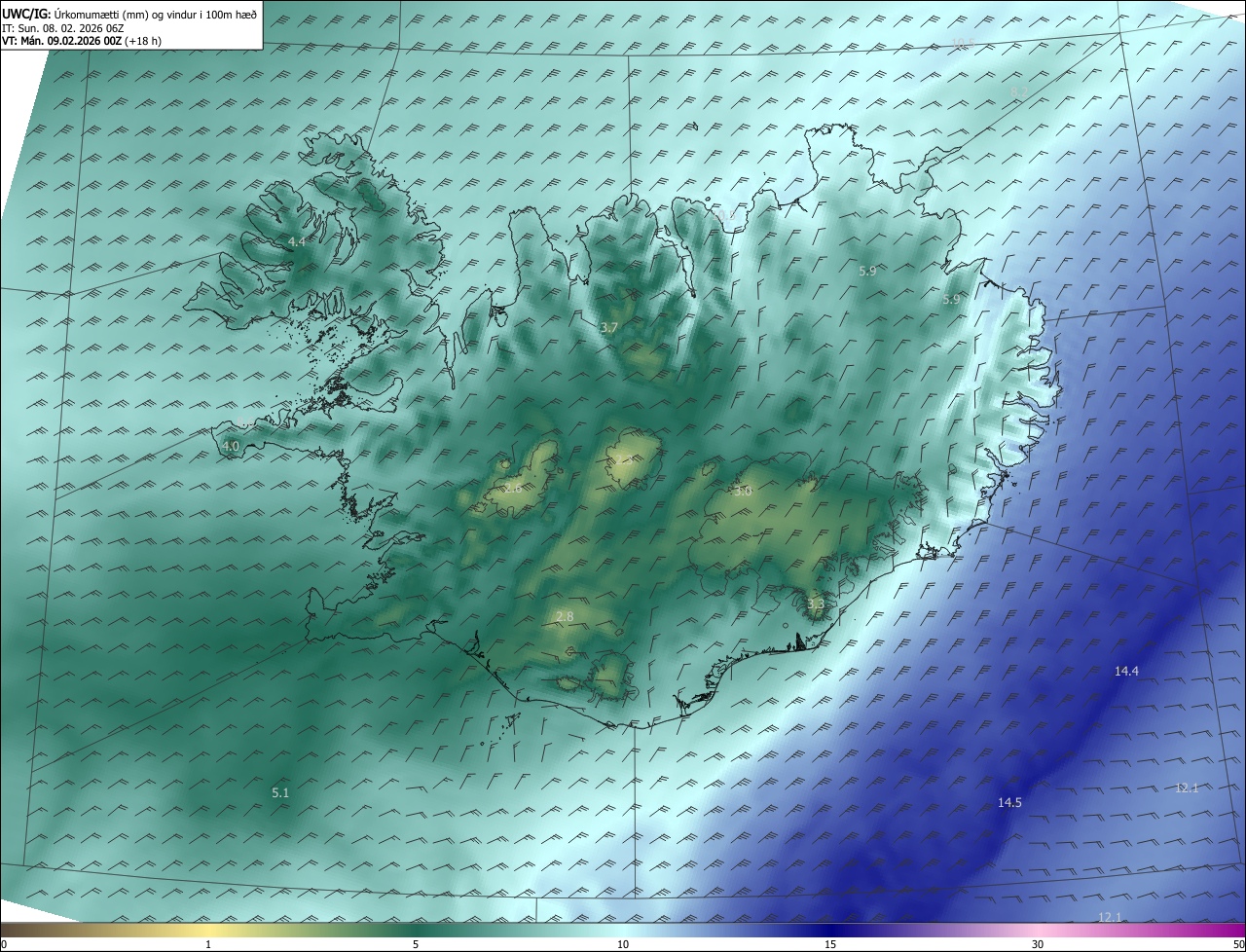This screenshot has height=952, width=1246.
Task: Click the 2.6 value label on the map
Action: click(x=512, y=489)
